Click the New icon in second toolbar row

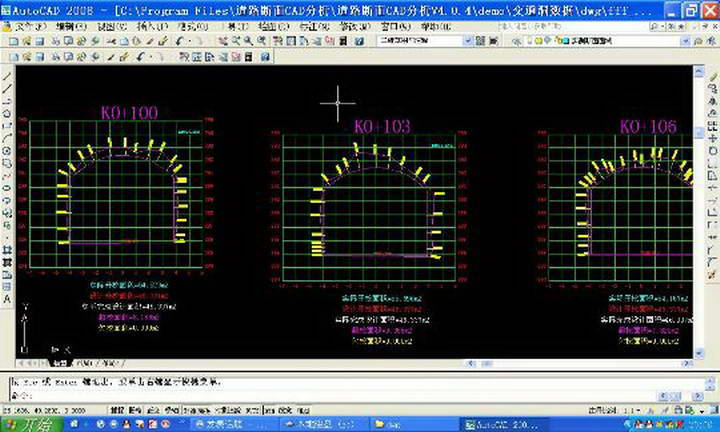point(14,57)
